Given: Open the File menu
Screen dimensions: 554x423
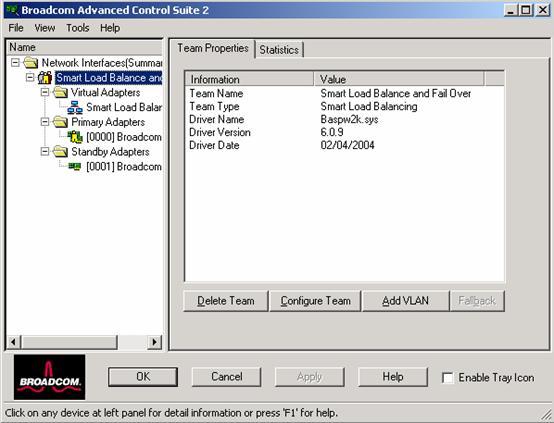Looking at the screenshot, I should tap(16, 28).
